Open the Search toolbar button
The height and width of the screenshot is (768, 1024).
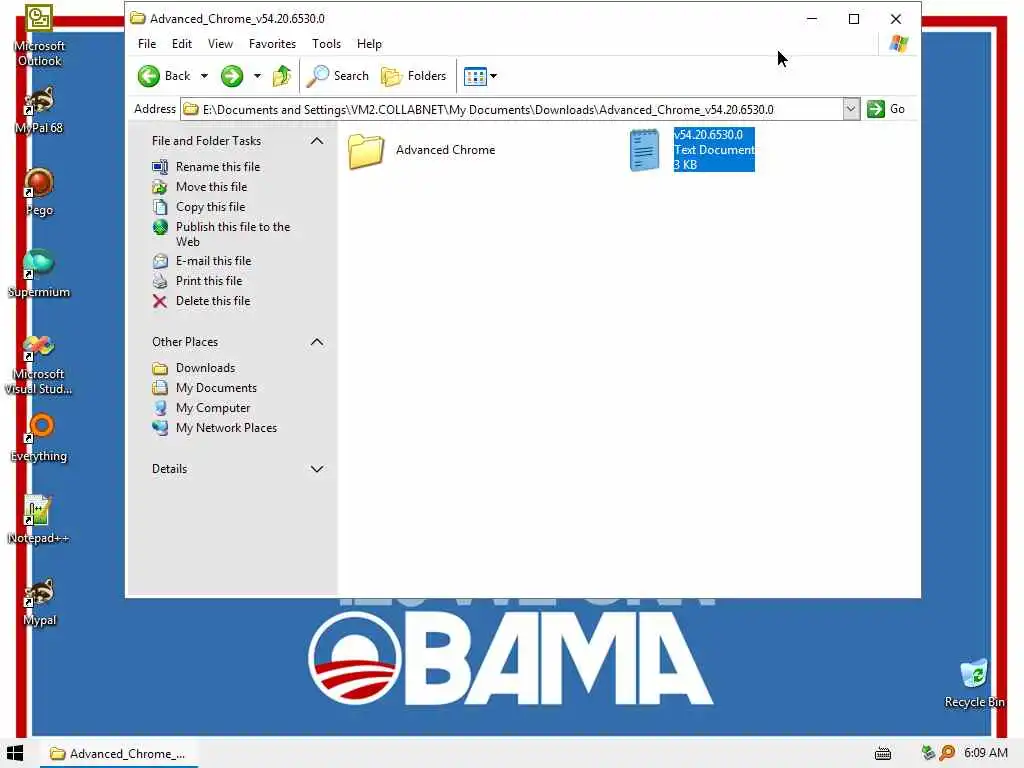pyautogui.click(x=338, y=76)
